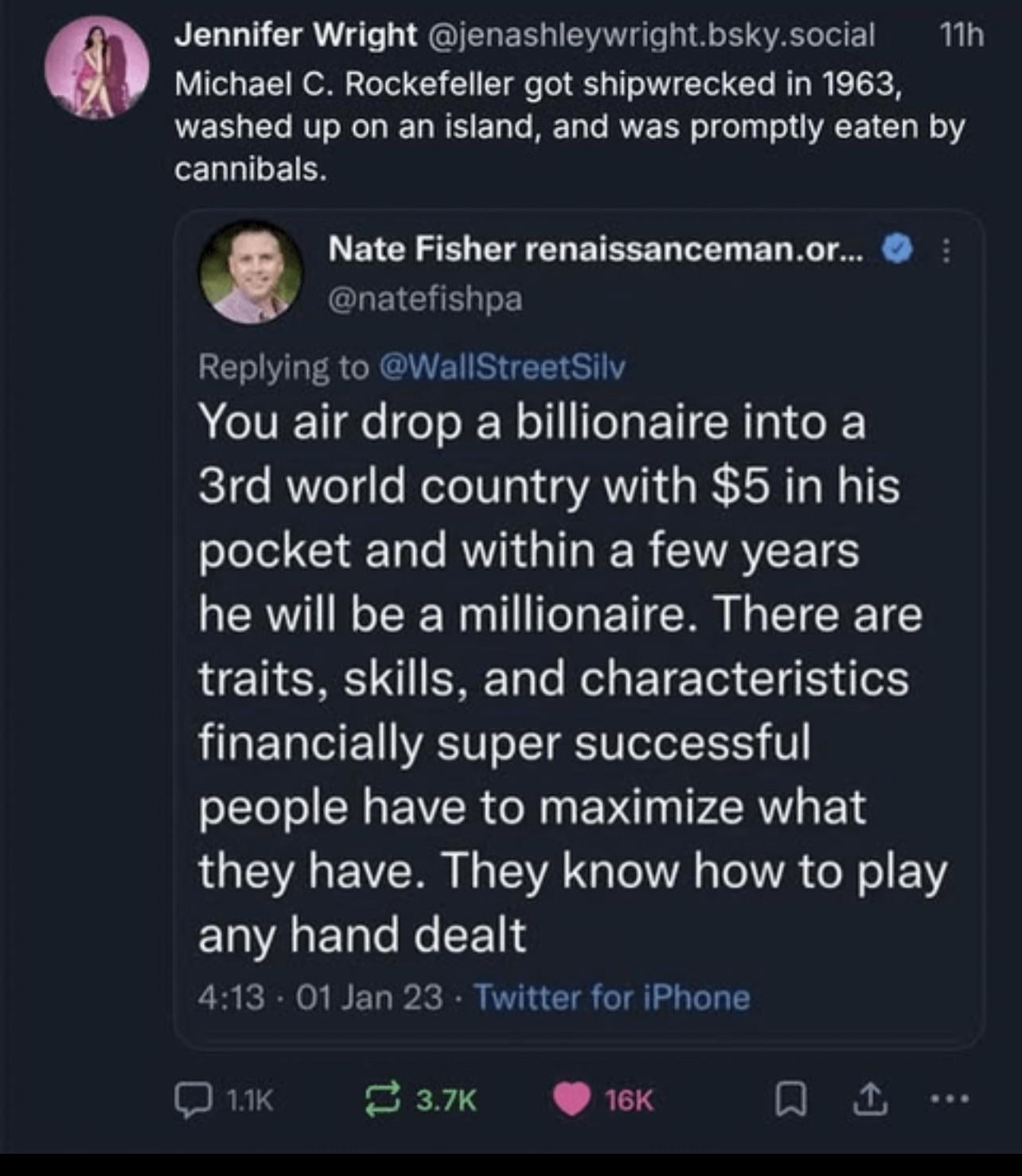Click the 11h post timestamp

pos(961,35)
